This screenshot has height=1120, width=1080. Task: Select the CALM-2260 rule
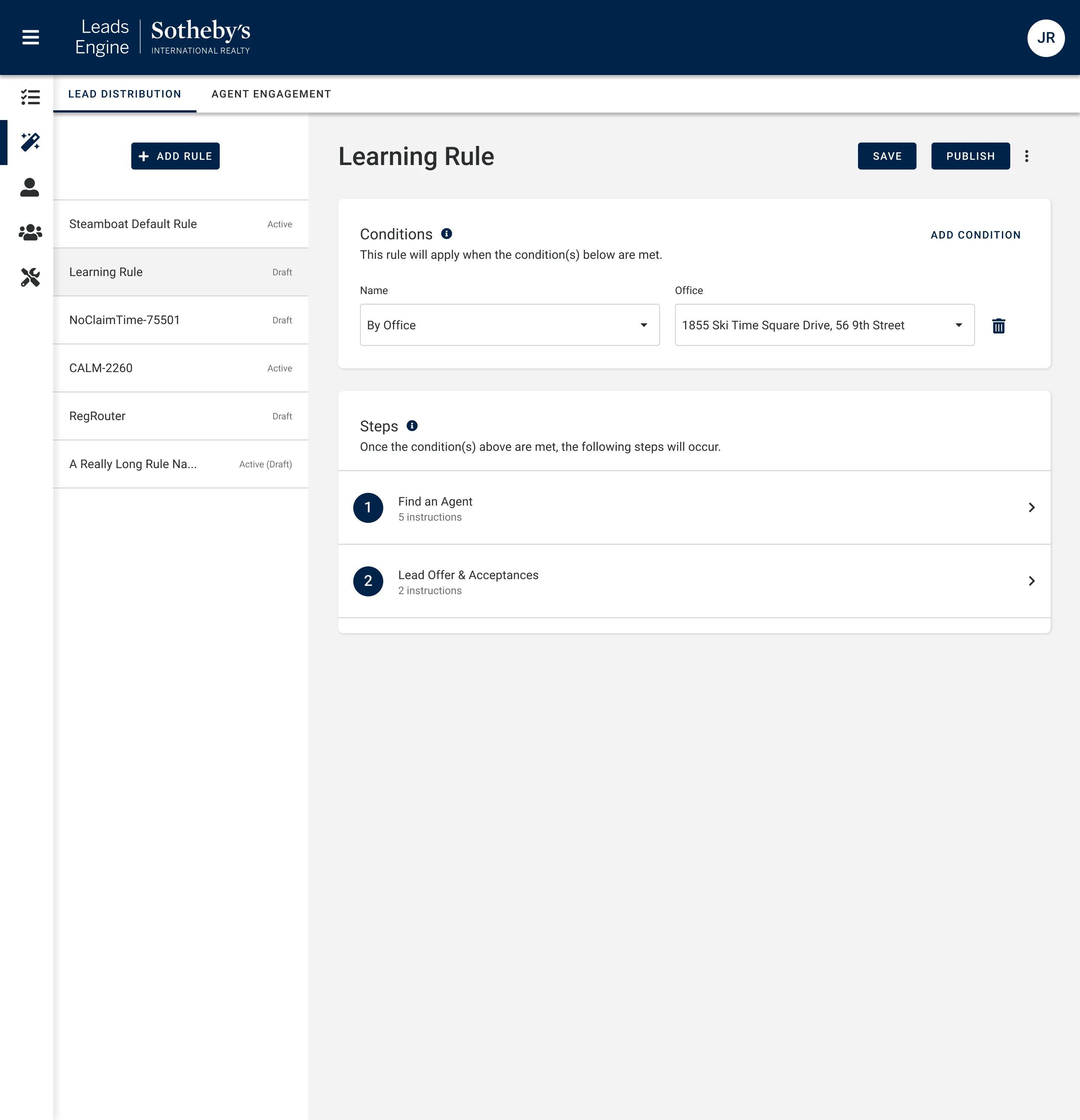pos(181,368)
